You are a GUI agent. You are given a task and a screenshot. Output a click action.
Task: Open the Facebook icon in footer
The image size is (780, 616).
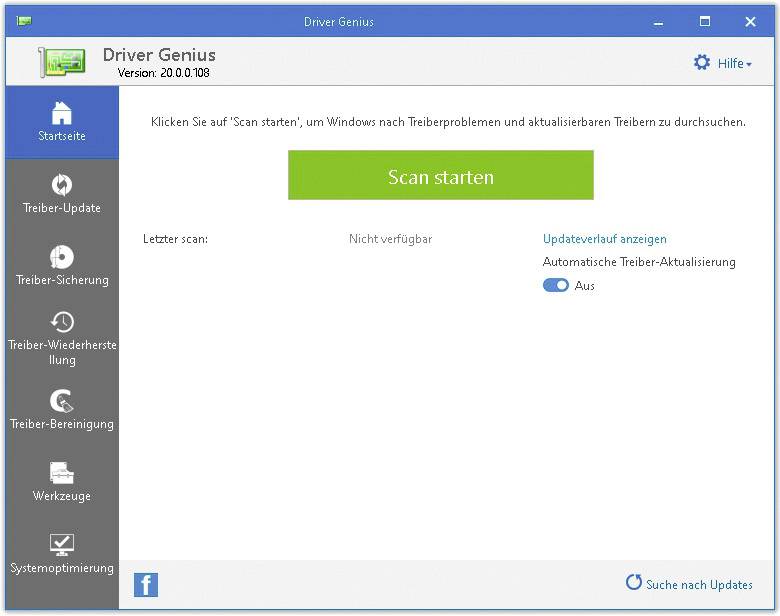tap(146, 585)
